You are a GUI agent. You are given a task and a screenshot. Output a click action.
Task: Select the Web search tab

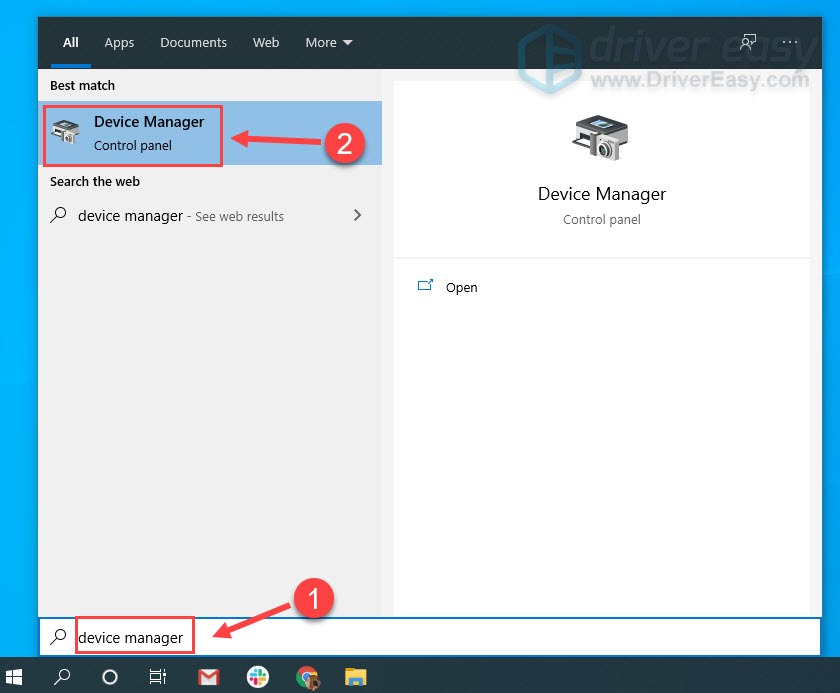tap(266, 42)
